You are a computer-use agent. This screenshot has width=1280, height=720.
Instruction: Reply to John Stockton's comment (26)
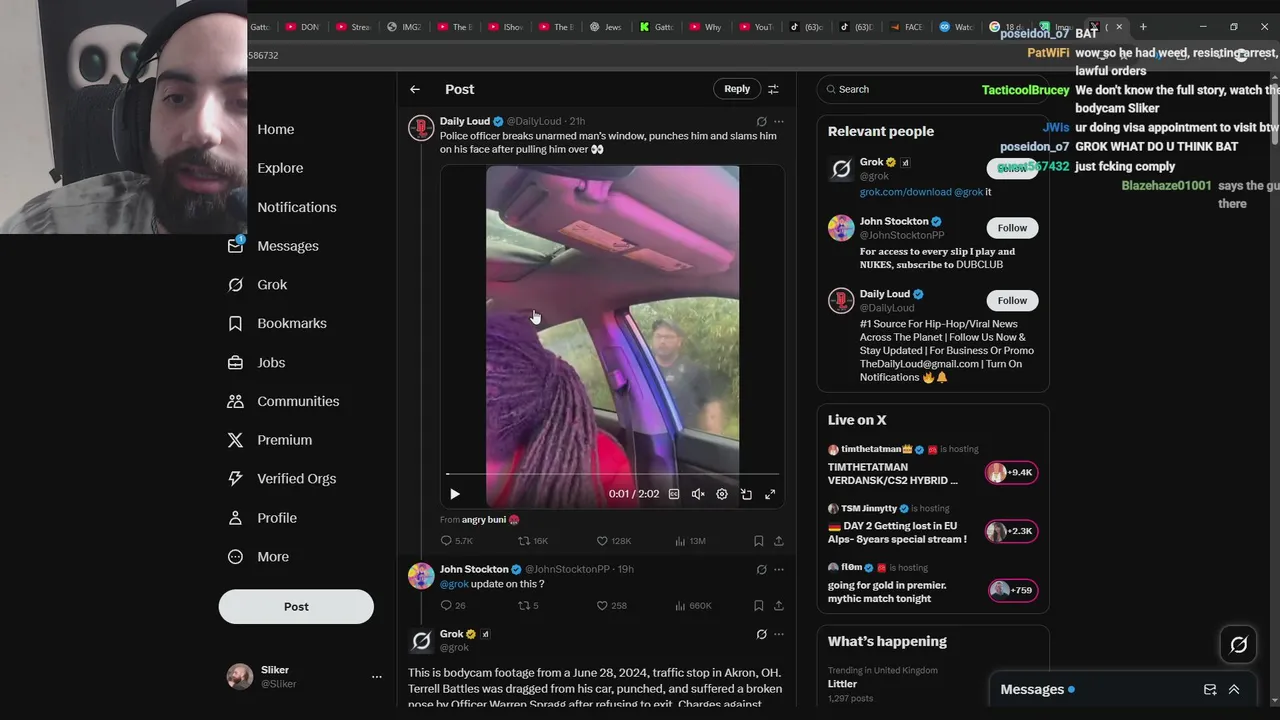[x=453, y=605]
